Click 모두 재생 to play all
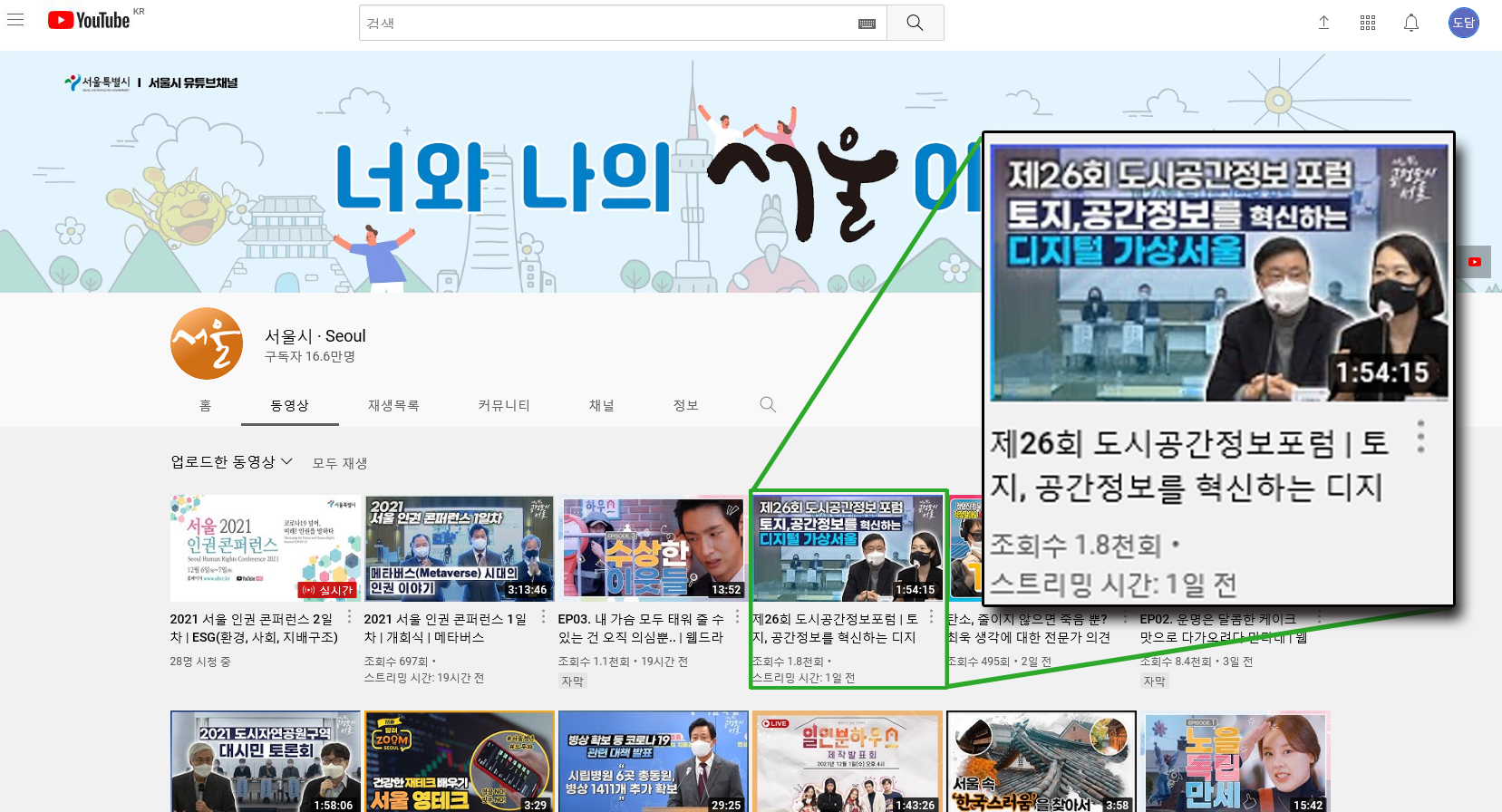Viewport: 1502px width, 812px height. point(340,463)
